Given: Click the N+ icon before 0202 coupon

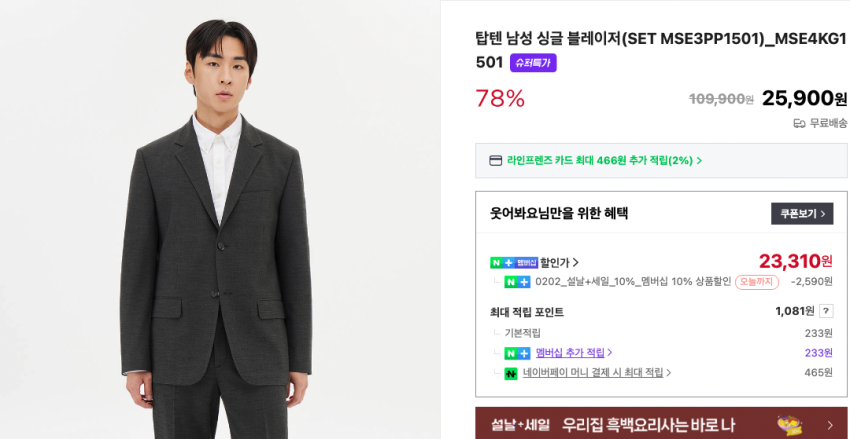Looking at the screenshot, I should point(517,282).
